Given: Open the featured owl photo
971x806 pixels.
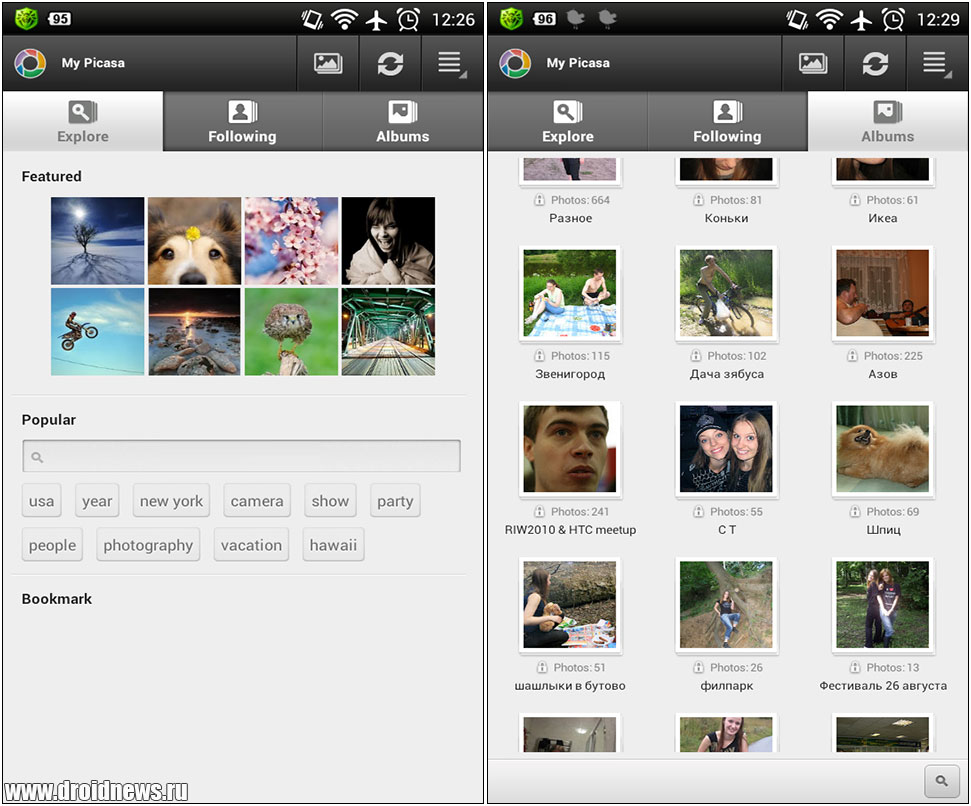Looking at the screenshot, I should 292,332.
